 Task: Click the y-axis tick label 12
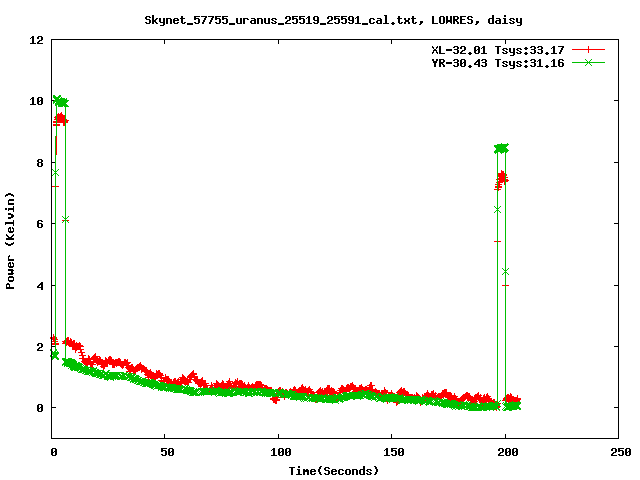coord(36,40)
